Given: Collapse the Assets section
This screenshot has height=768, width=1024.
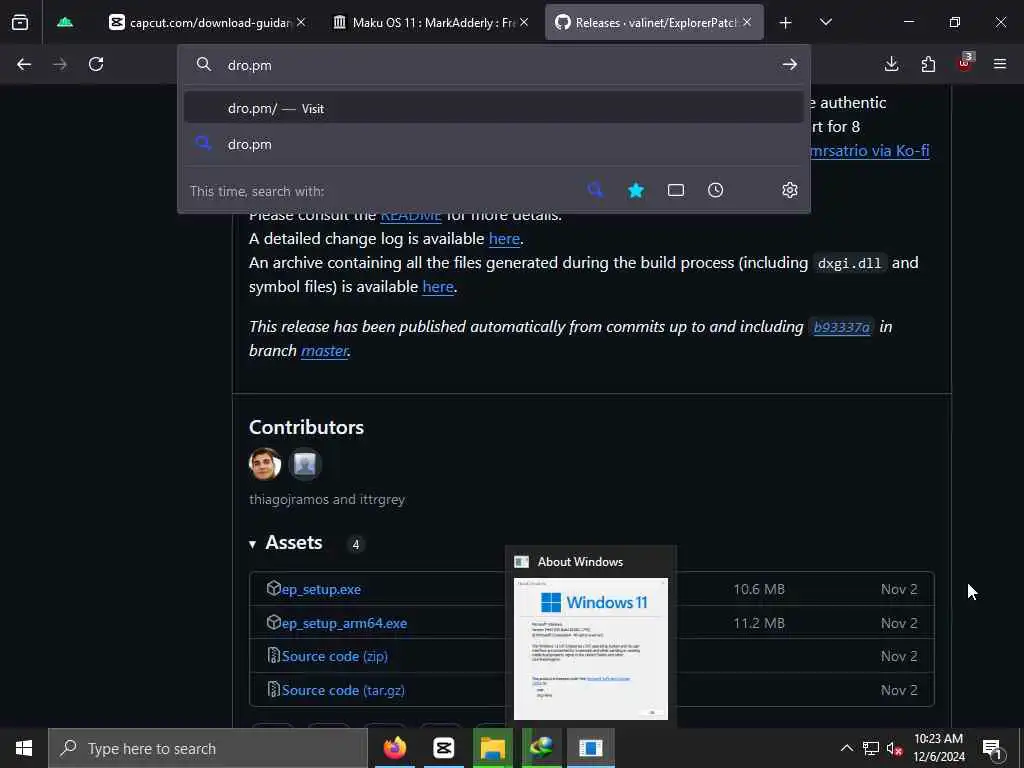Looking at the screenshot, I should [286, 543].
